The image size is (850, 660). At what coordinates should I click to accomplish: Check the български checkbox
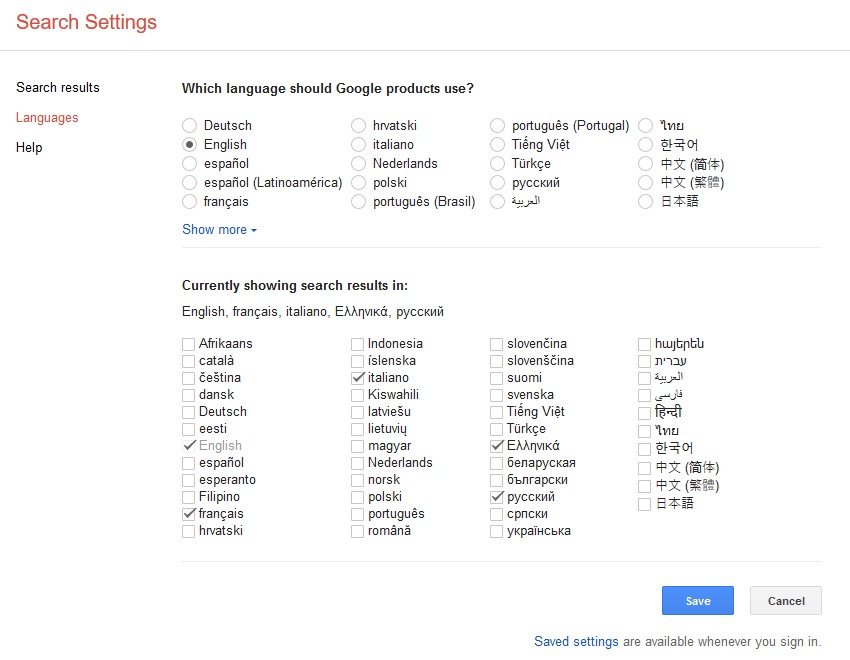tap(496, 480)
